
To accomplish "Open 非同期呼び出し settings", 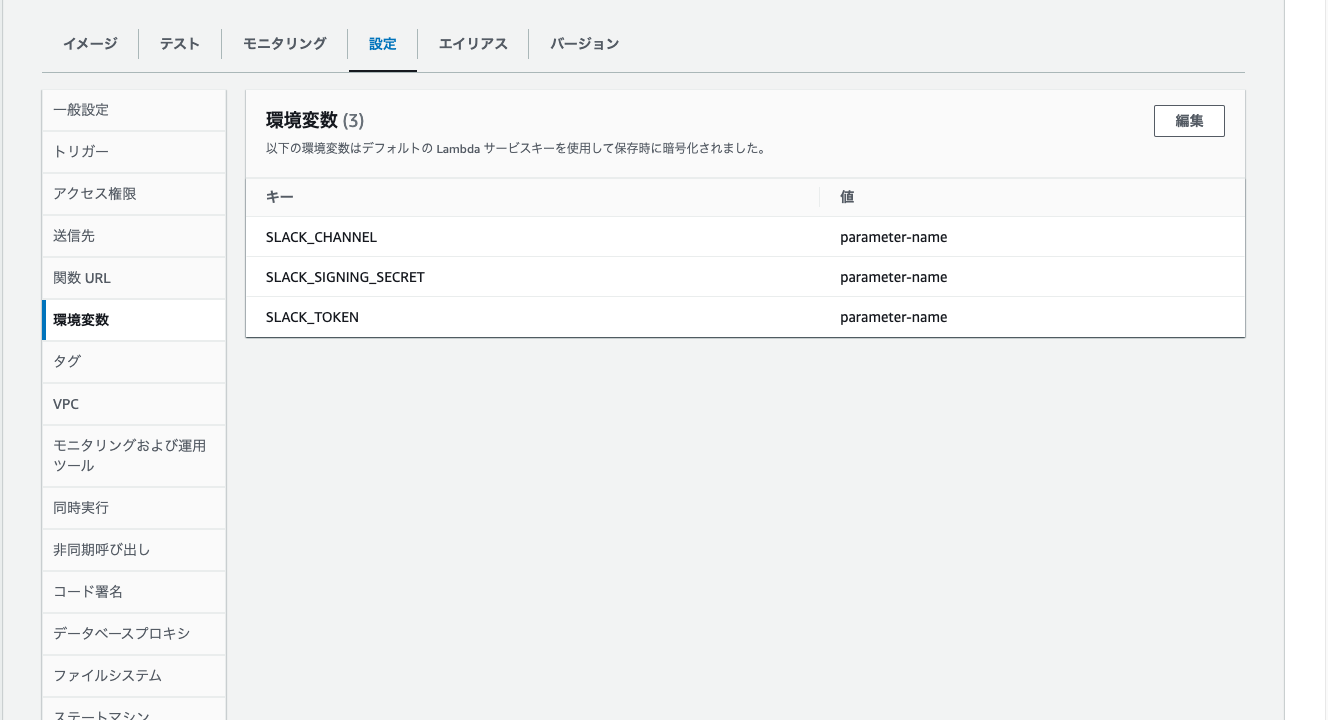I will (134, 550).
